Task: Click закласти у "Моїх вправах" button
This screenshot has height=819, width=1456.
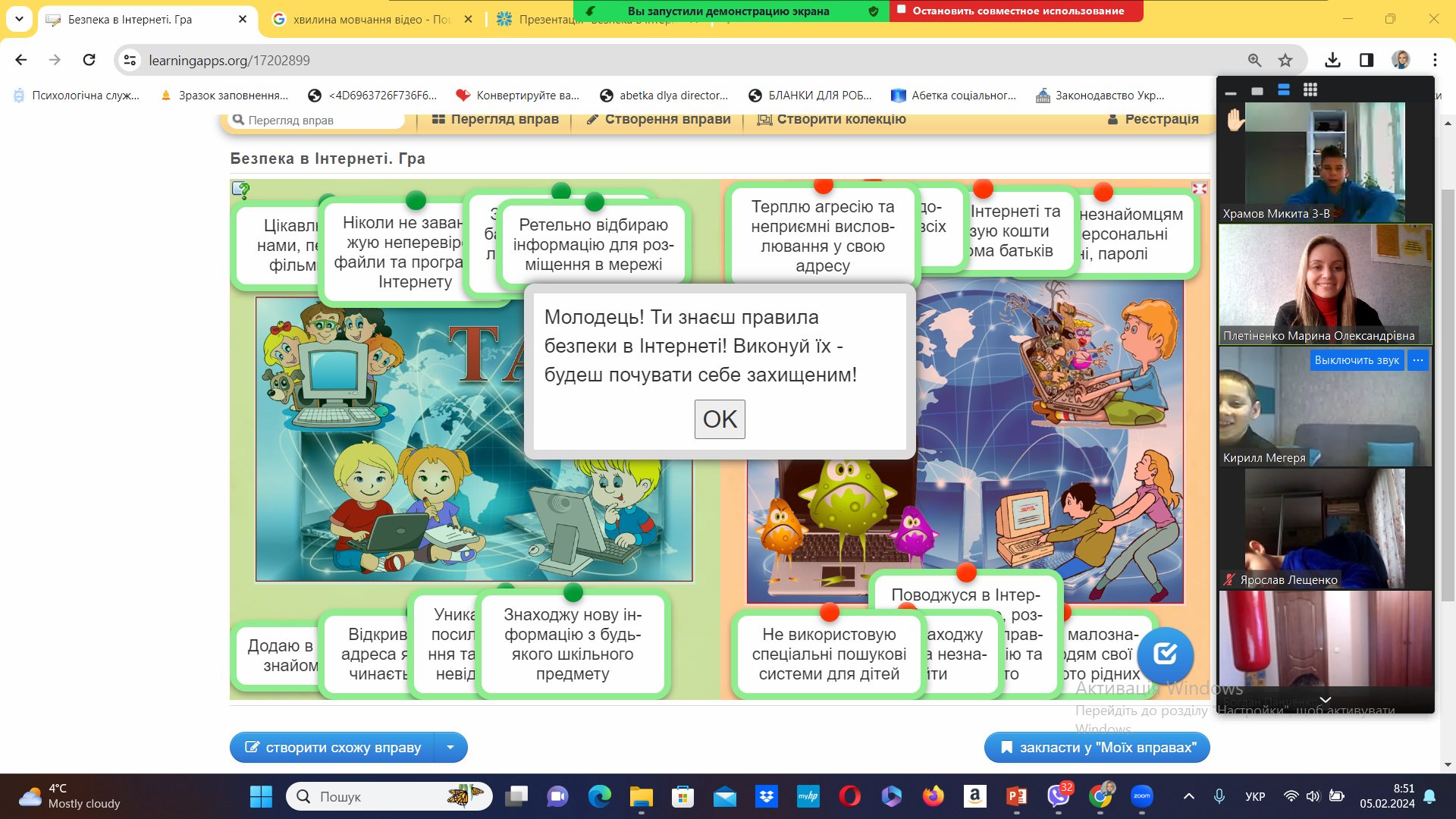Action: click(x=1097, y=747)
